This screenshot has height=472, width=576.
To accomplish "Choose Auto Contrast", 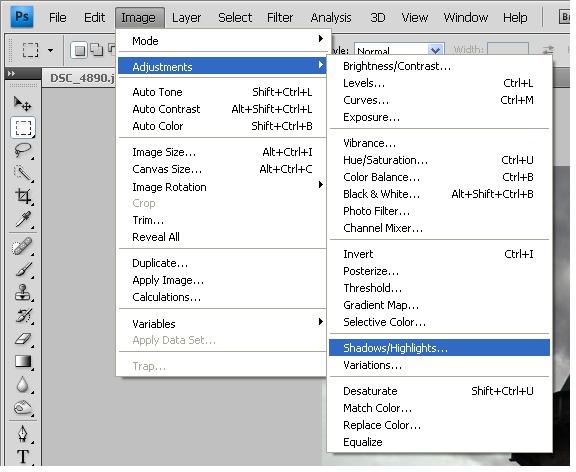I will point(222,109).
